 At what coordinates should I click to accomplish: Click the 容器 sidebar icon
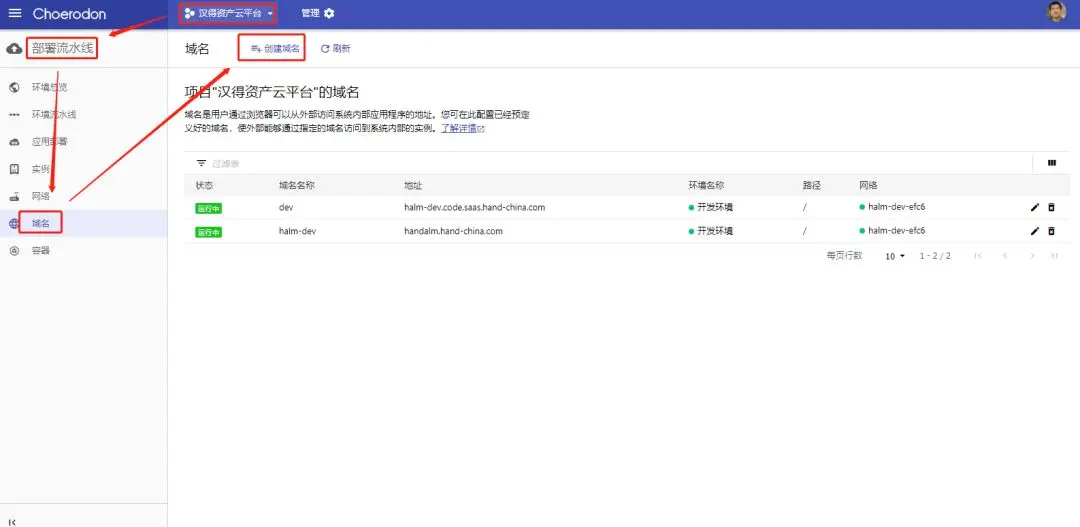[x=14, y=251]
